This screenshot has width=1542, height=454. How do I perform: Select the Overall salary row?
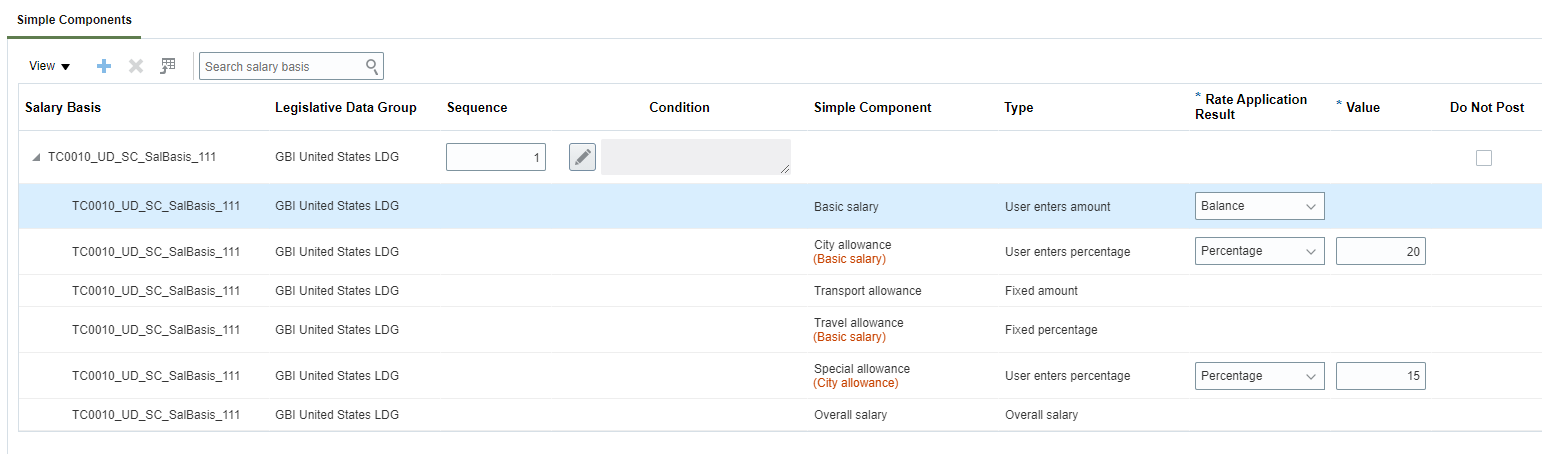coord(850,415)
